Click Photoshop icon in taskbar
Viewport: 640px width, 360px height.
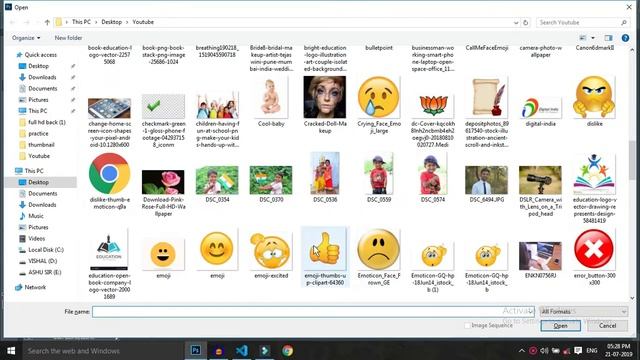tap(196, 351)
